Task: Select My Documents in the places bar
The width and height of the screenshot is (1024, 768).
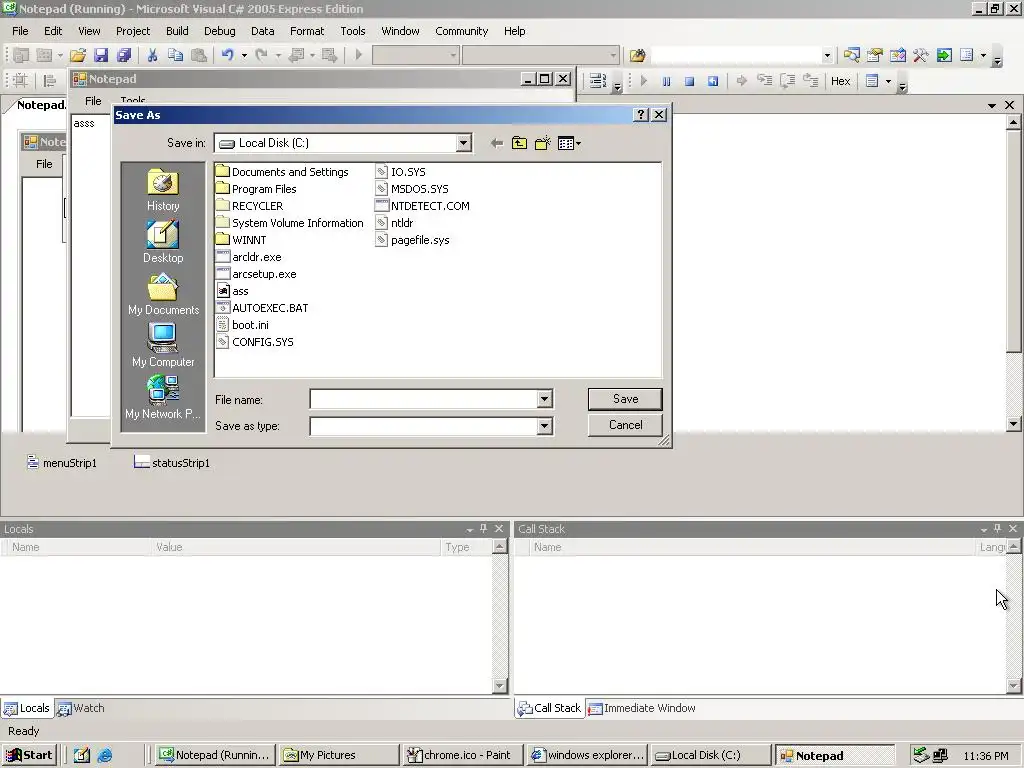Action: (x=163, y=294)
